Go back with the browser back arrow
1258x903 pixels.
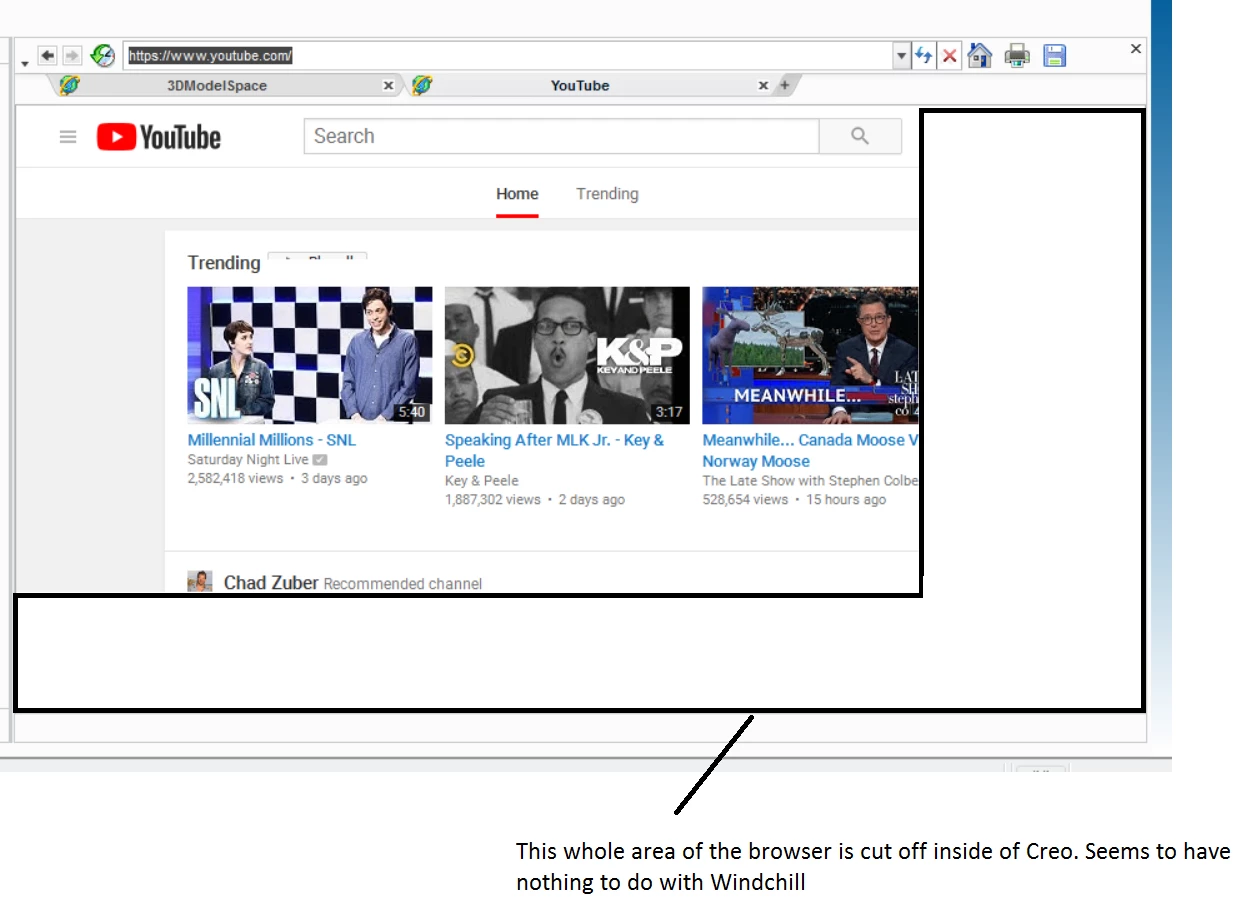click(47, 56)
